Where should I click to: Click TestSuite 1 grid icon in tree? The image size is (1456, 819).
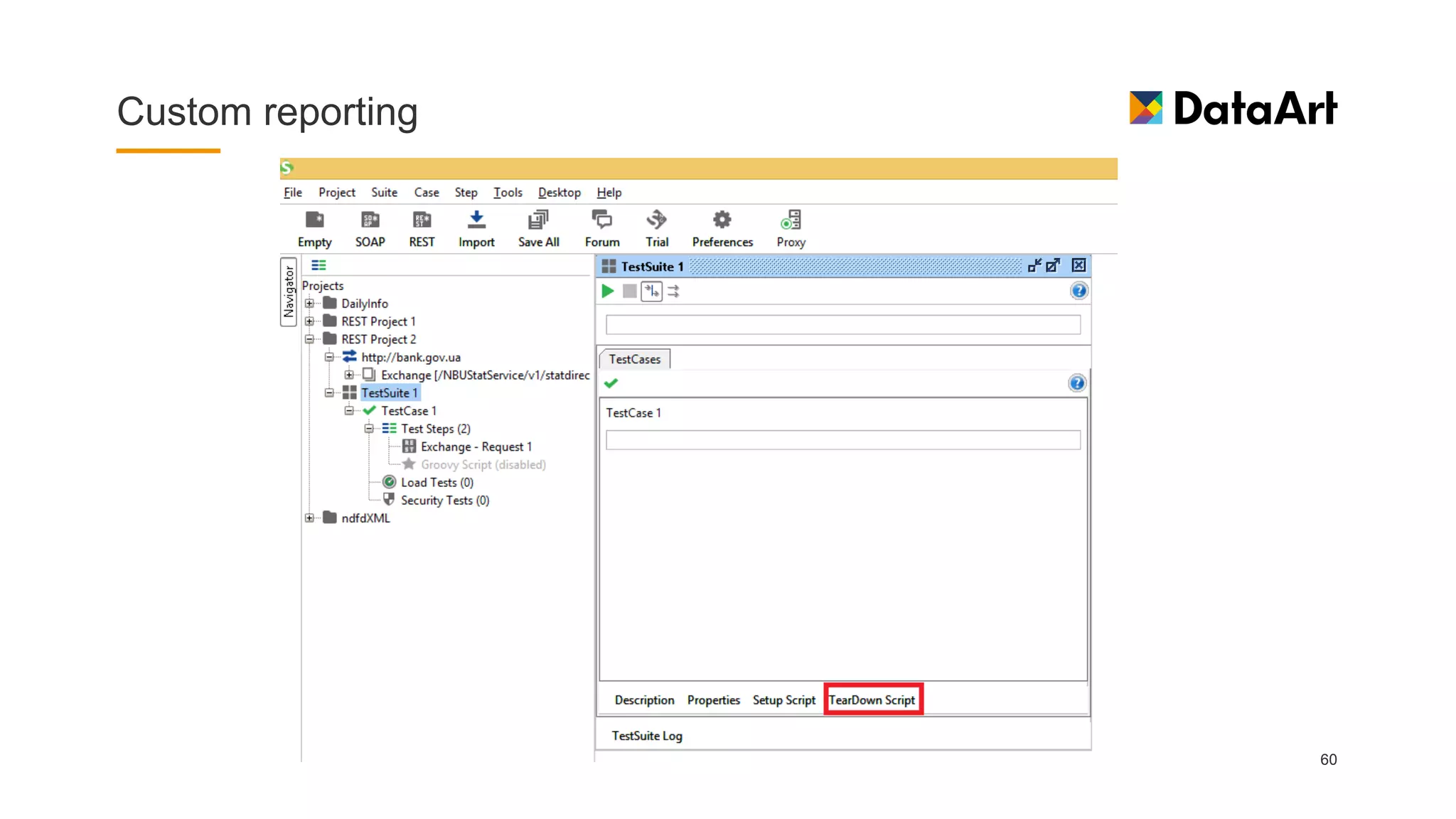click(x=349, y=392)
